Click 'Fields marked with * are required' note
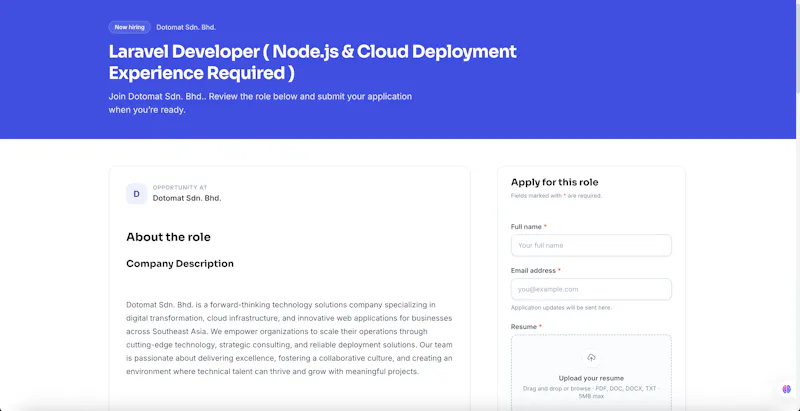800x411 pixels. pyautogui.click(x=556, y=196)
